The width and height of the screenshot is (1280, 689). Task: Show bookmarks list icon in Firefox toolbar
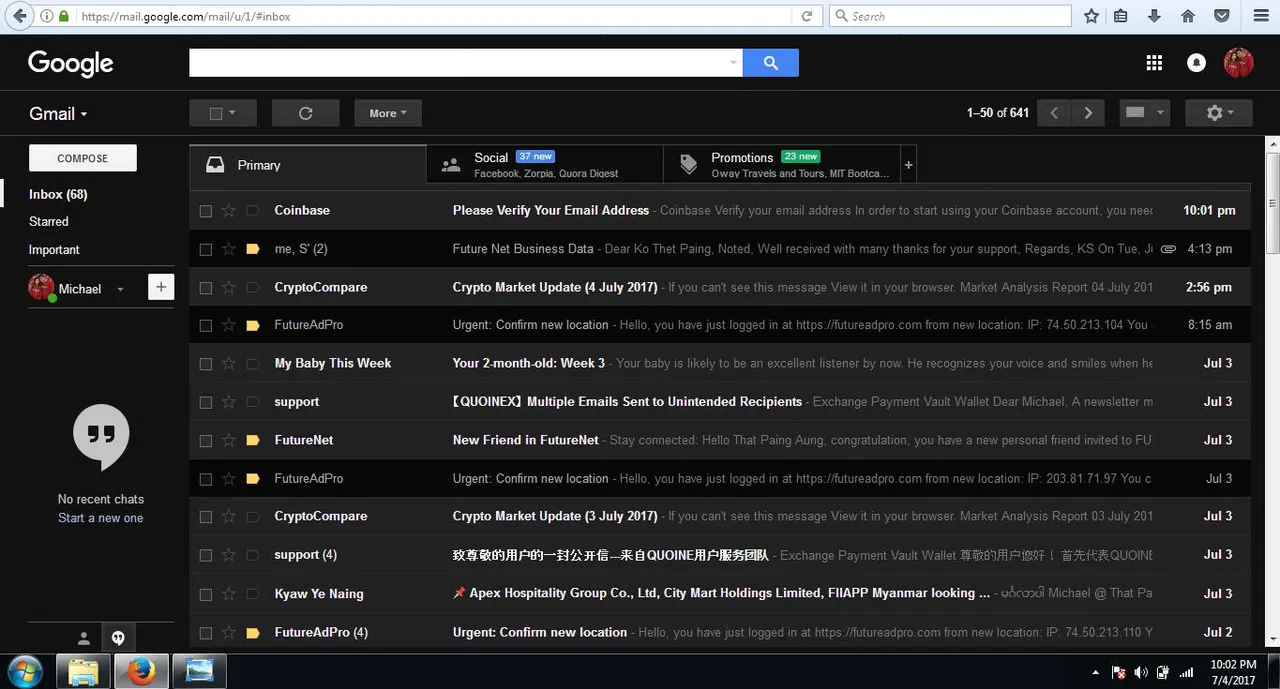pyautogui.click(x=1121, y=16)
